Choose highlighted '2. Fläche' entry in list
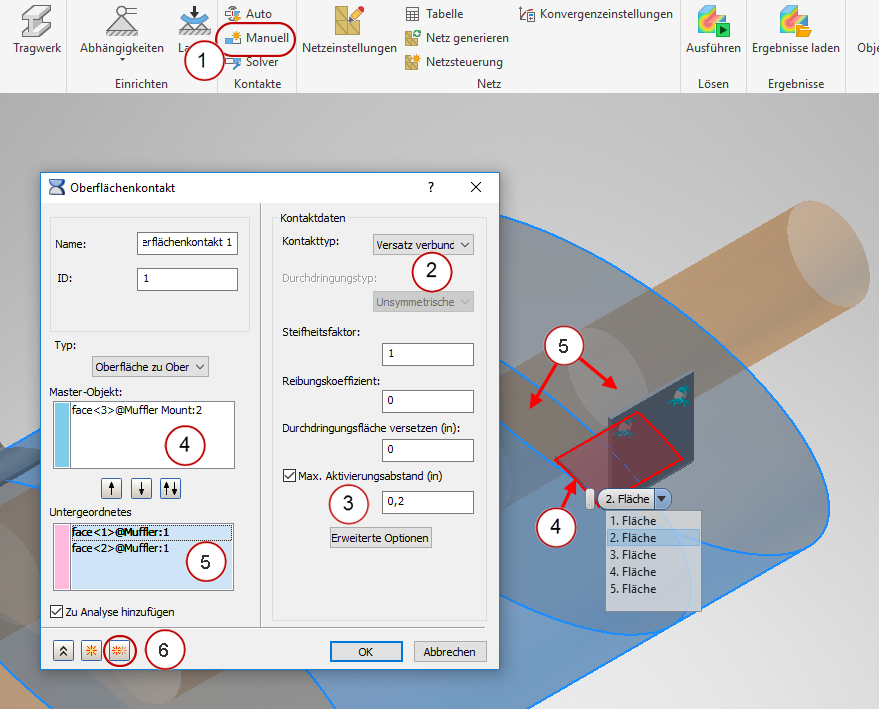This screenshot has height=709, width=879. (x=653, y=537)
